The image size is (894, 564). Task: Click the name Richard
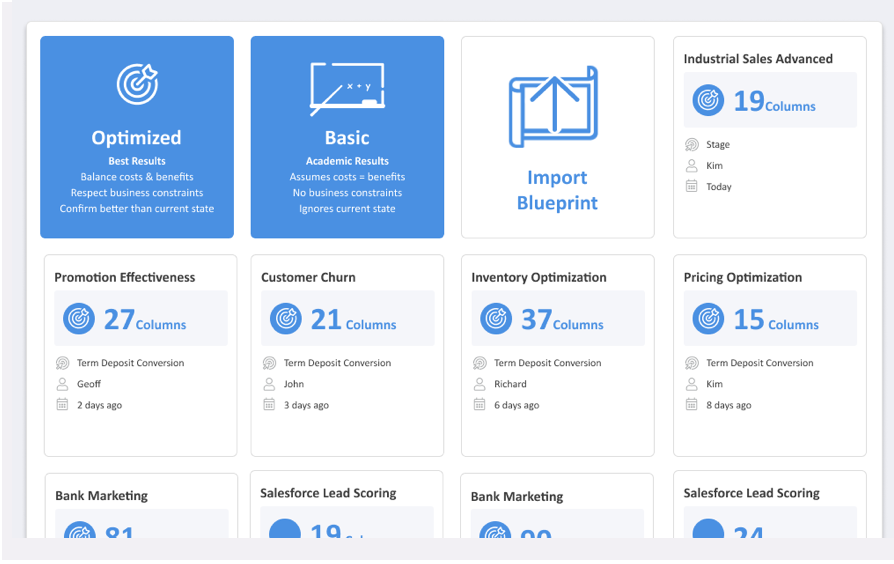pos(510,384)
